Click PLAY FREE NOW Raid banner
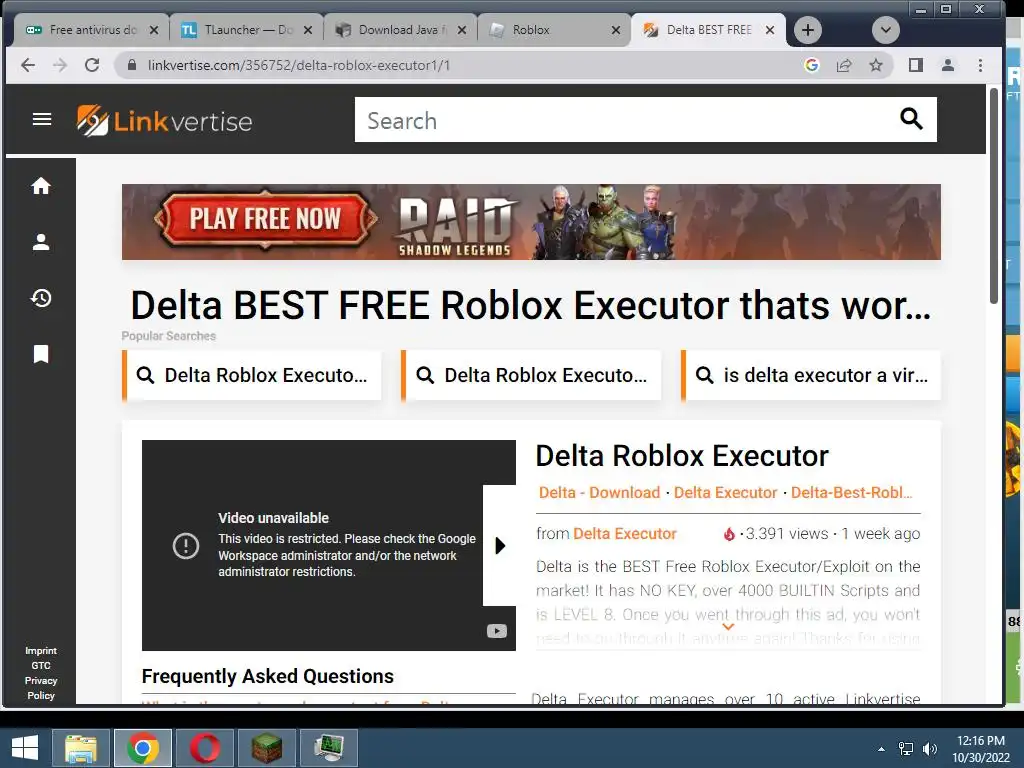 click(531, 222)
